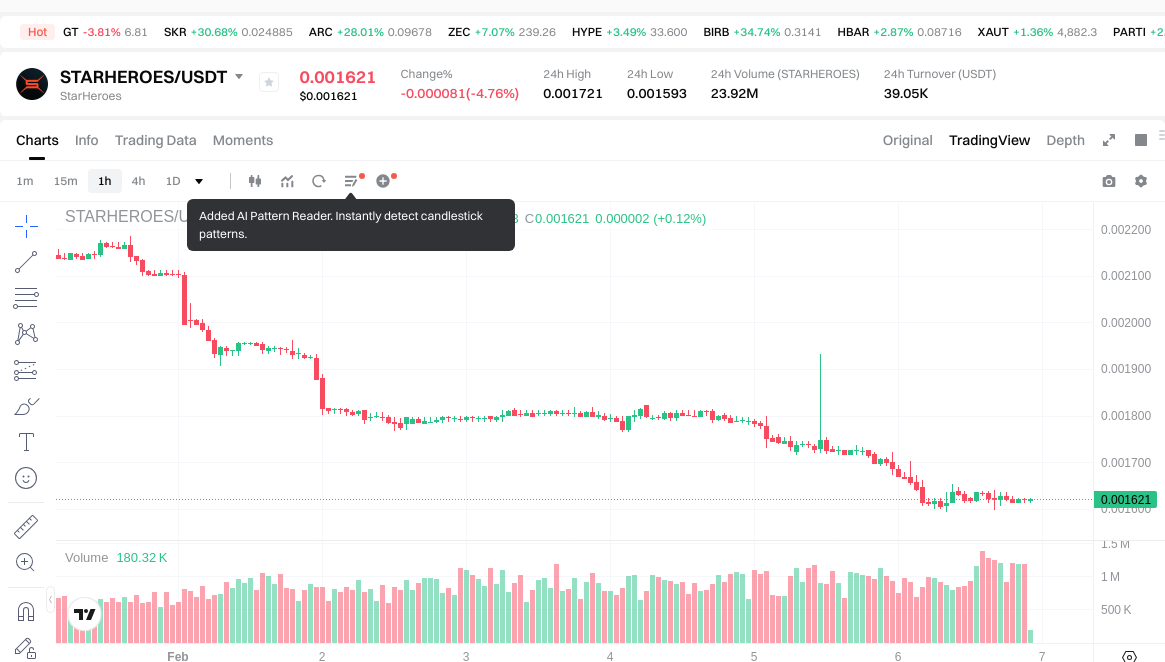Toggle fullscreen chart expand arrows

1108,140
